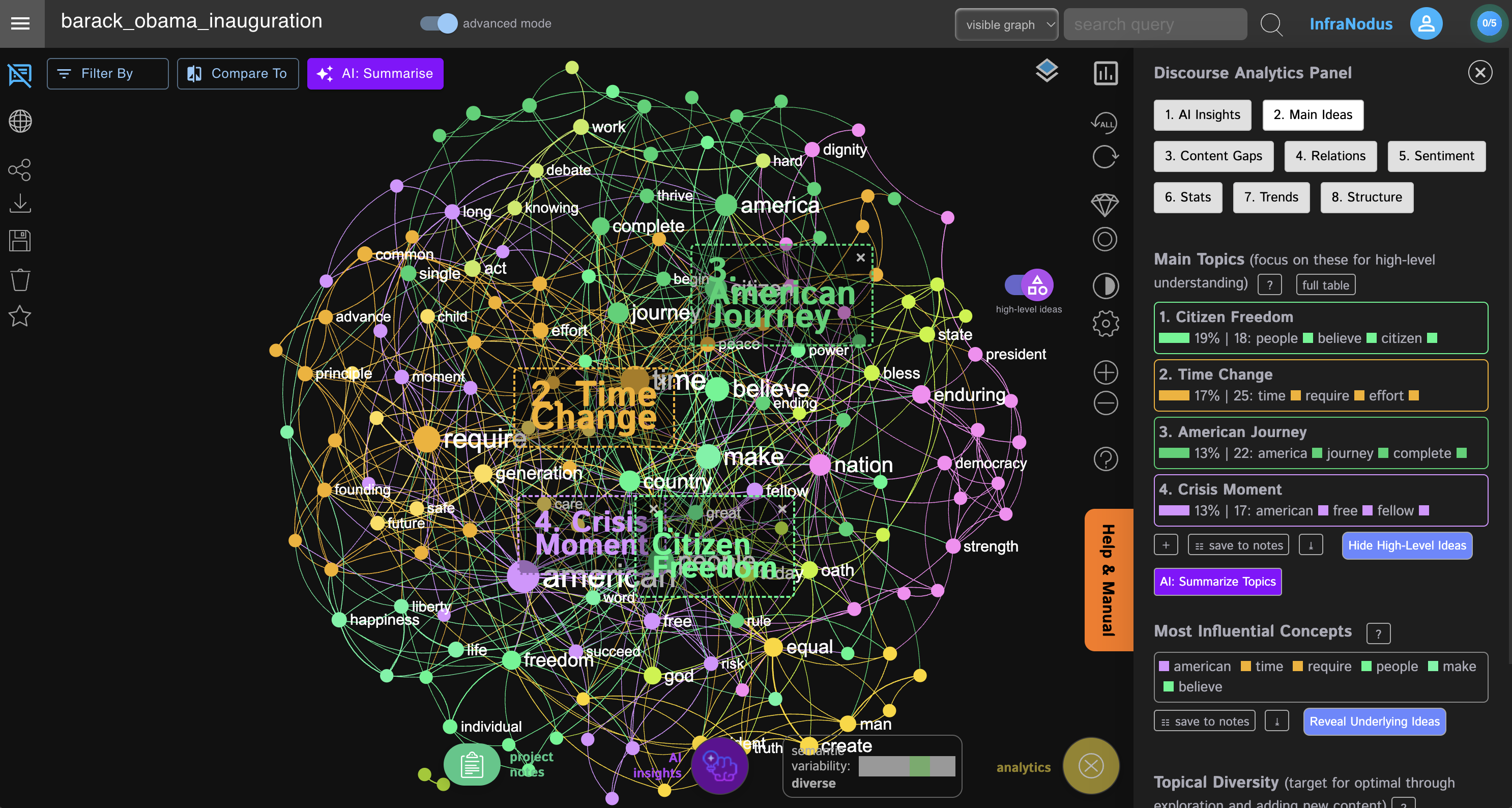The height and width of the screenshot is (808, 1512).
Task: Download influential concepts with arrow button
Action: [1276, 721]
